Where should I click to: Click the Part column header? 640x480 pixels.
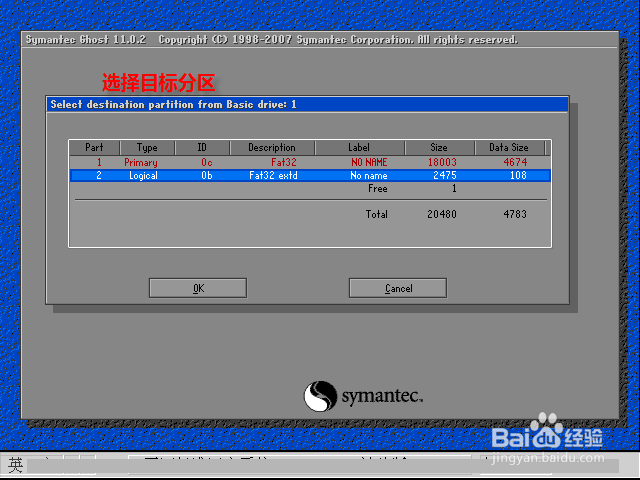point(94,147)
